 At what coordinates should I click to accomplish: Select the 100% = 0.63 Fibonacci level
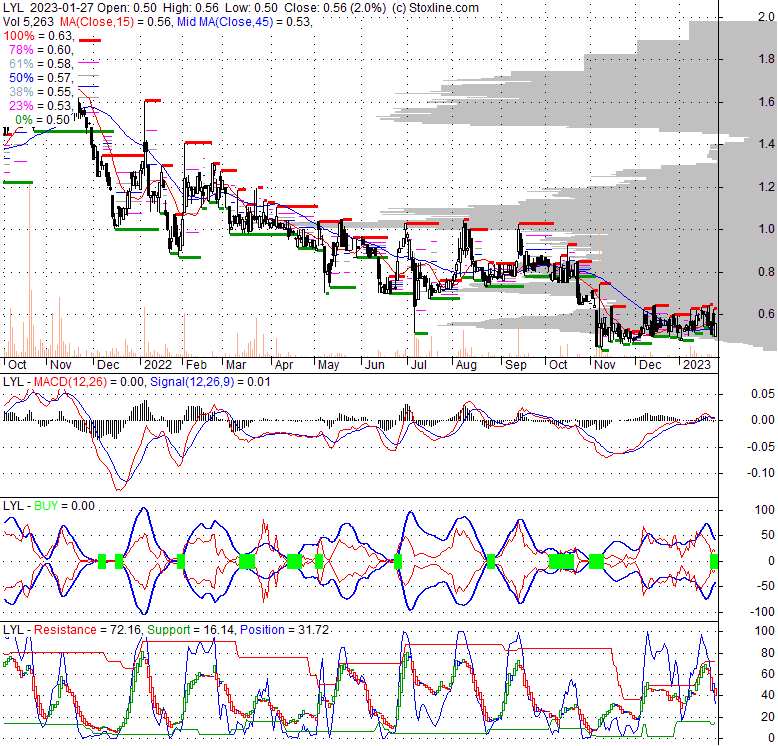coord(38,36)
